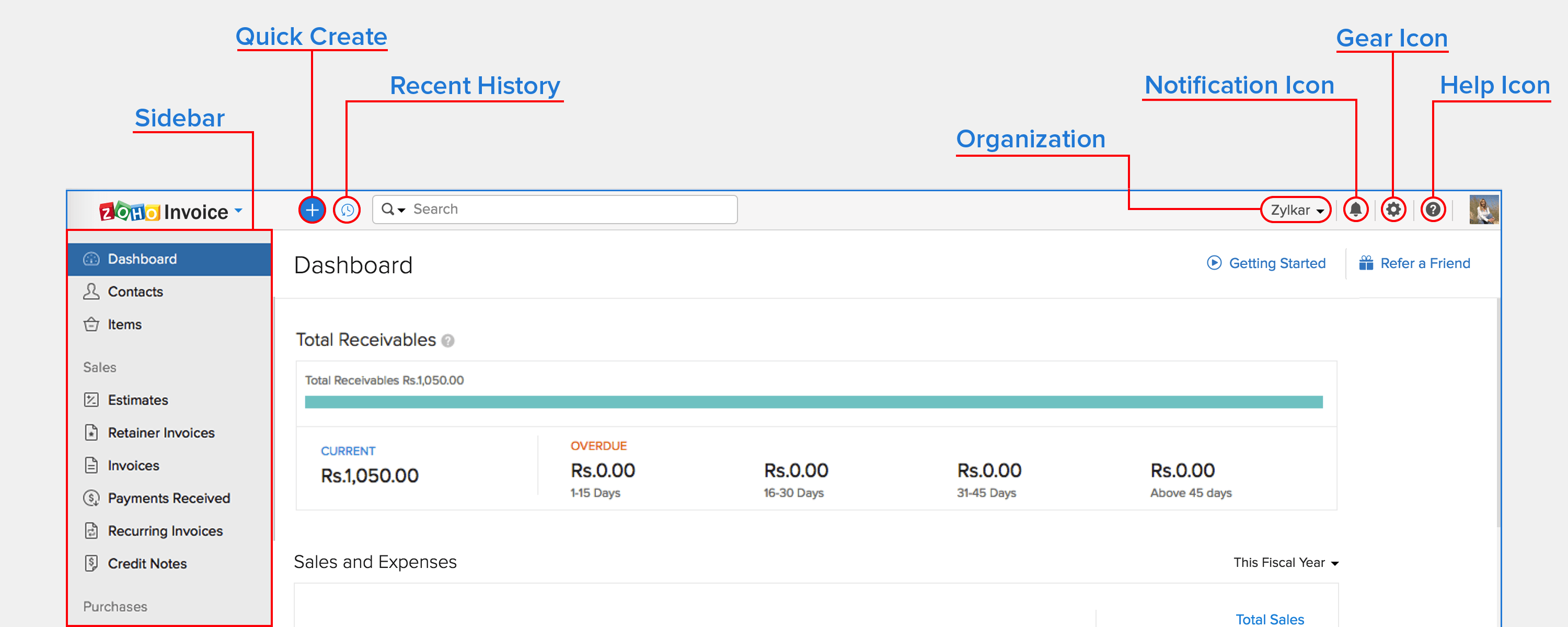Expand the search filter dropdown arrow
Viewport: 1568px width, 627px height.
click(x=402, y=211)
